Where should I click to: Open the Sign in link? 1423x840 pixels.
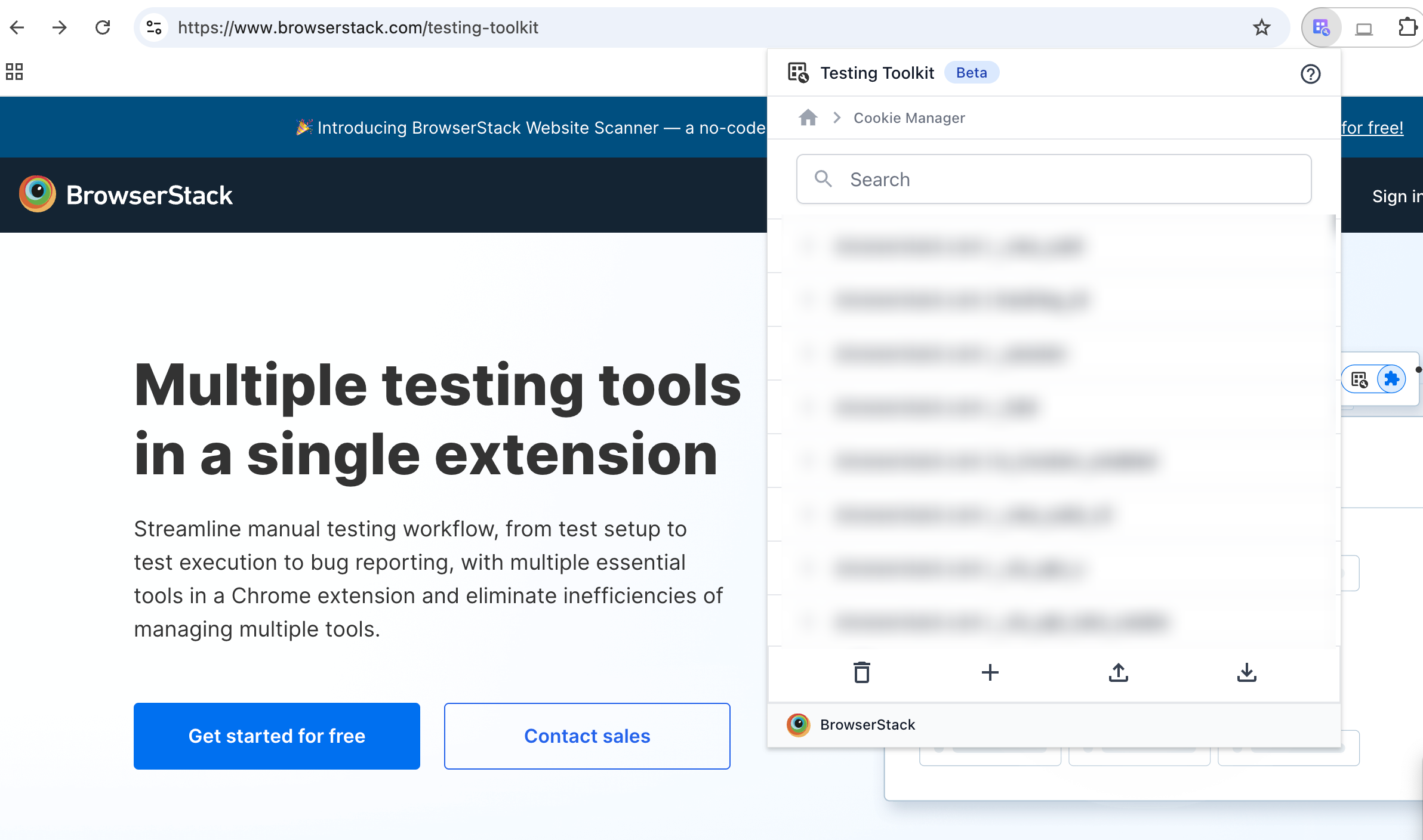(x=1397, y=196)
